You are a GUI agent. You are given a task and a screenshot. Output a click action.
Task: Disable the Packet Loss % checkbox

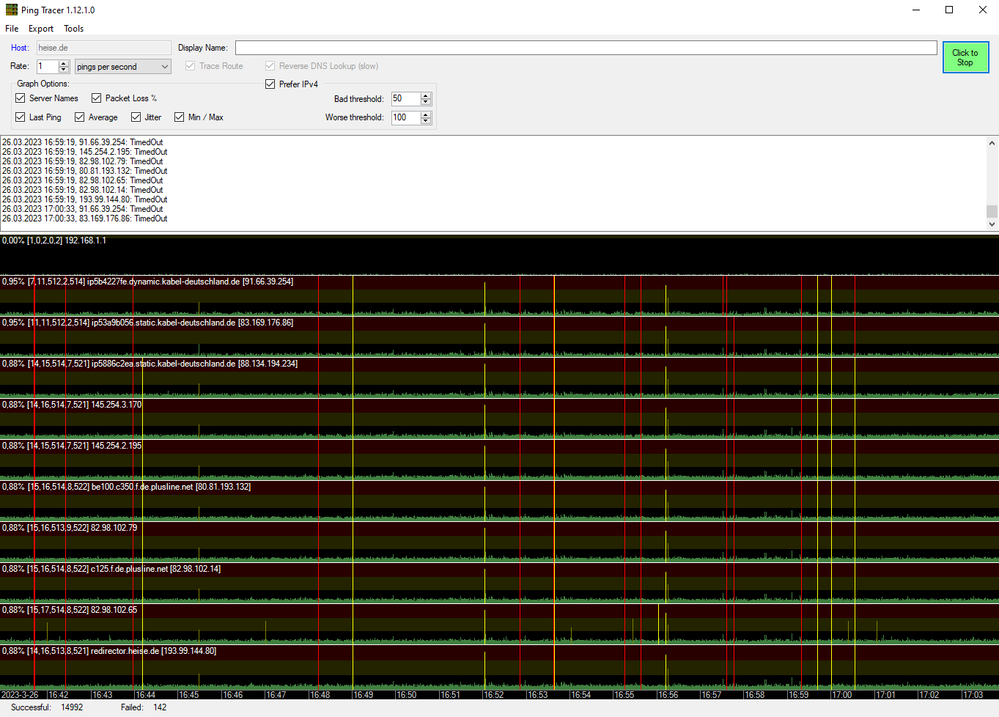pyautogui.click(x=97, y=99)
